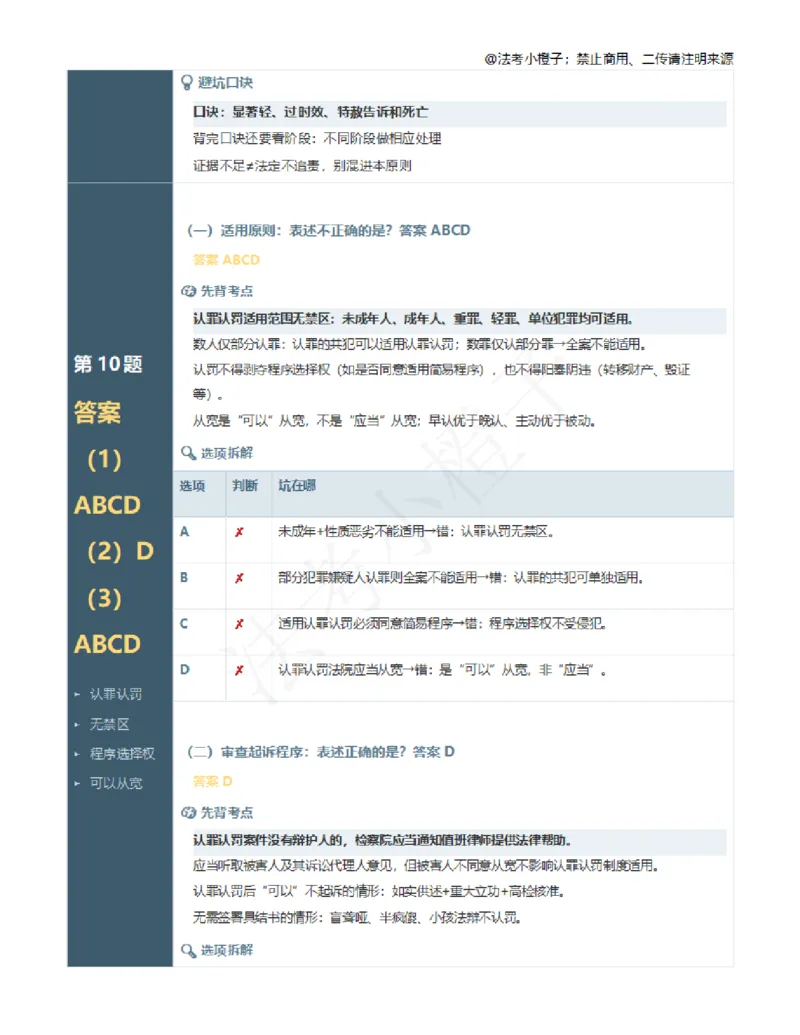Click the red X mark in row A
Image resolution: width=800 pixels, height=1035 pixels.
(239, 532)
